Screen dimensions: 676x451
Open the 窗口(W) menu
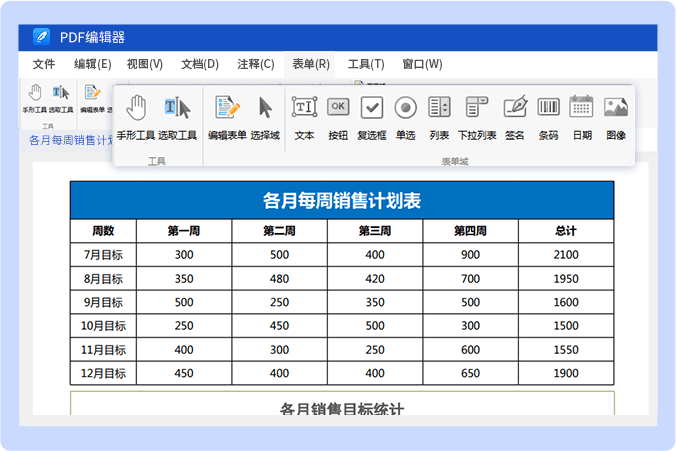[422, 64]
